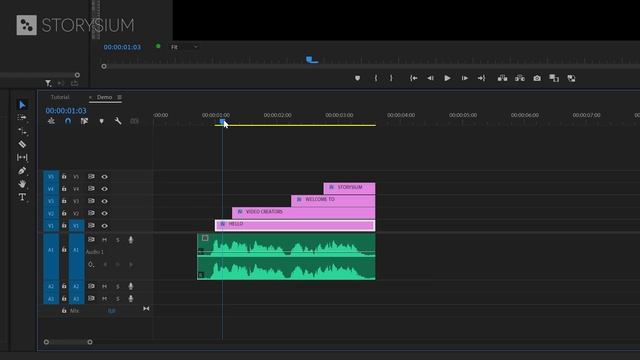
Task: Mute the A1 track
Action: tap(104, 240)
